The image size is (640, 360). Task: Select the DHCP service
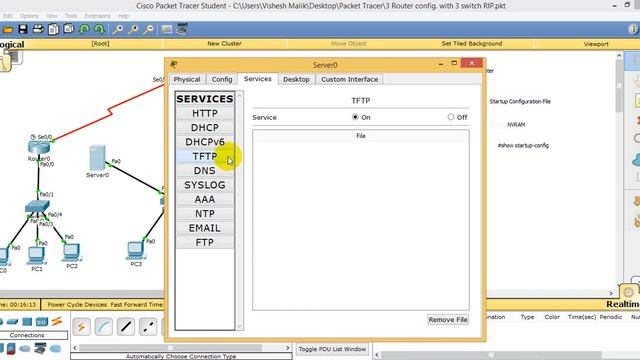point(205,127)
